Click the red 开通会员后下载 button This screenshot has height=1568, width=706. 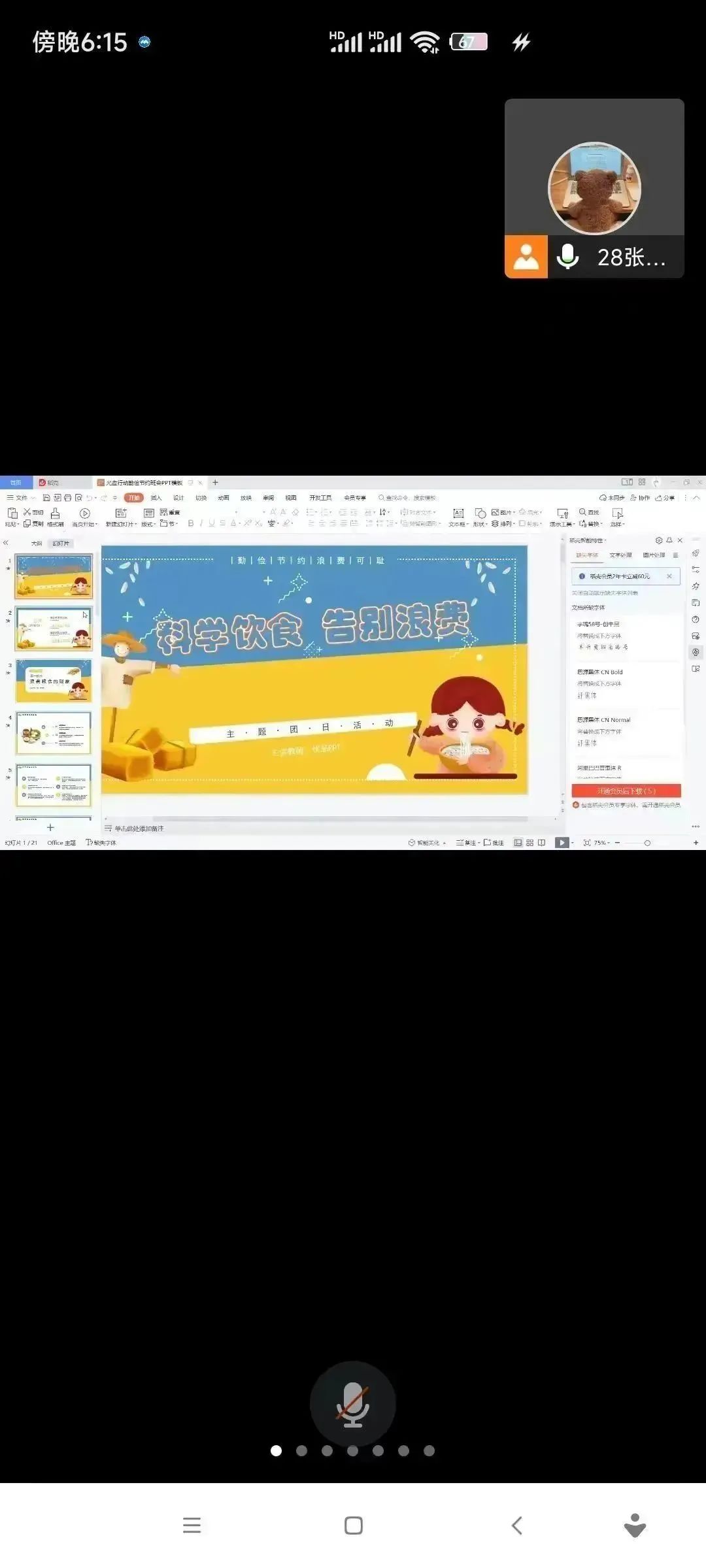(x=626, y=791)
